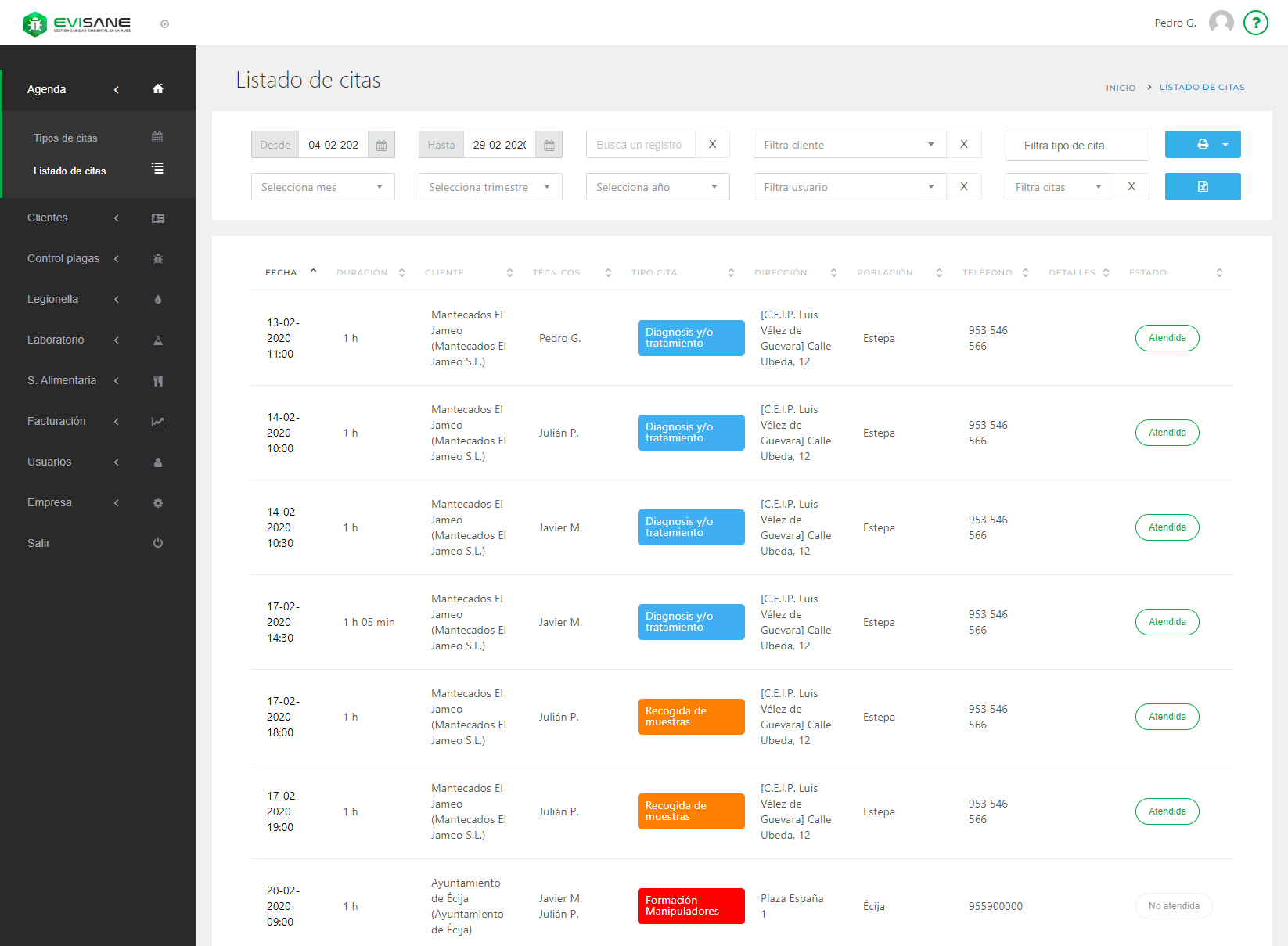The height and width of the screenshot is (946, 1288).
Task: Click Formación Manipuladores red tag
Action: (x=691, y=906)
